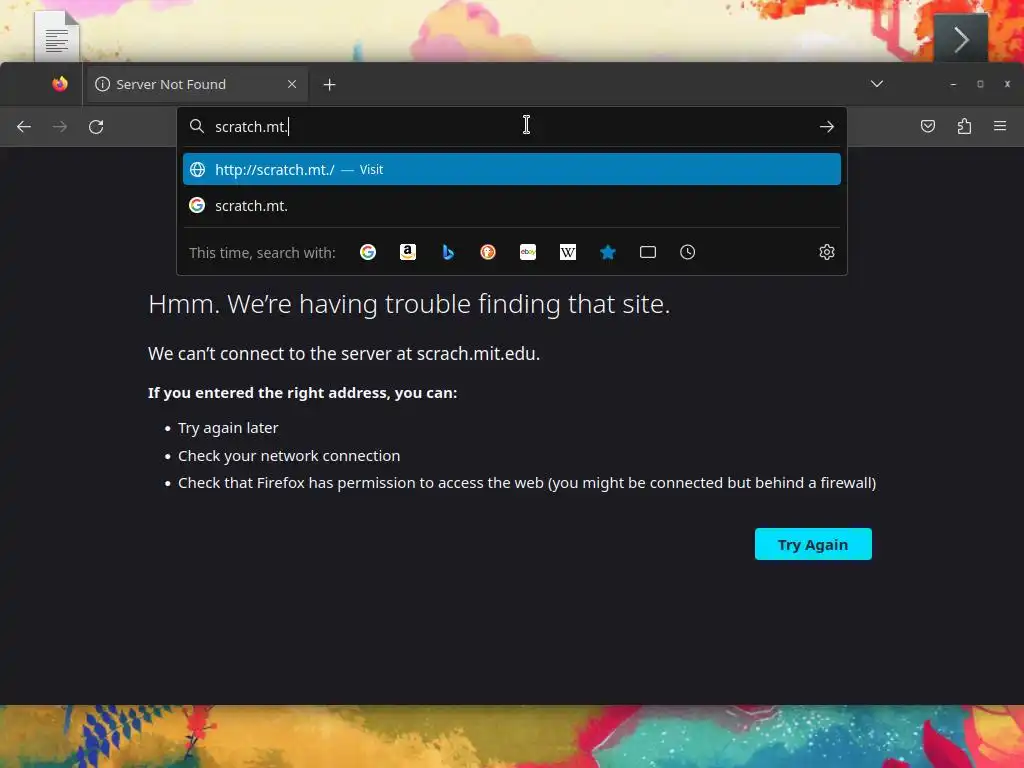Click the forward navigation arrow
Viewport: 1024px width, 768px height.
point(60,127)
